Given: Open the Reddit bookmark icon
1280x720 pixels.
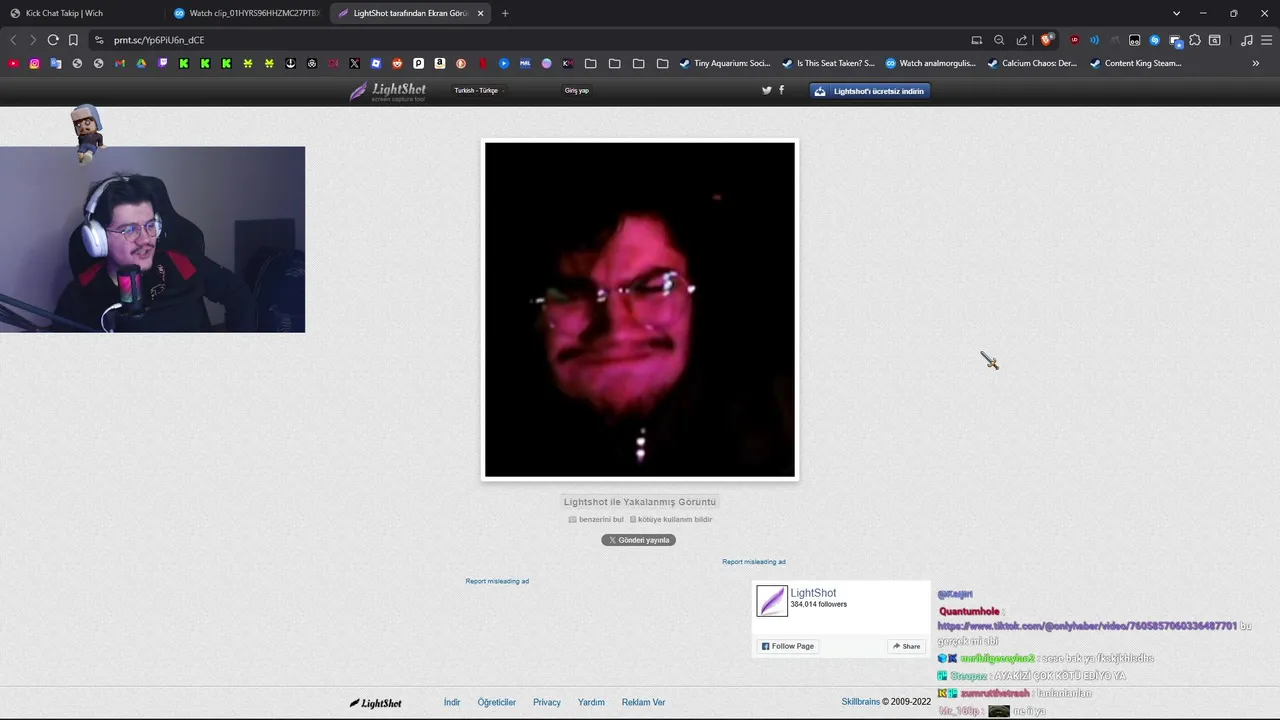Looking at the screenshot, I should pyautogui.click(x=397, y=63).
